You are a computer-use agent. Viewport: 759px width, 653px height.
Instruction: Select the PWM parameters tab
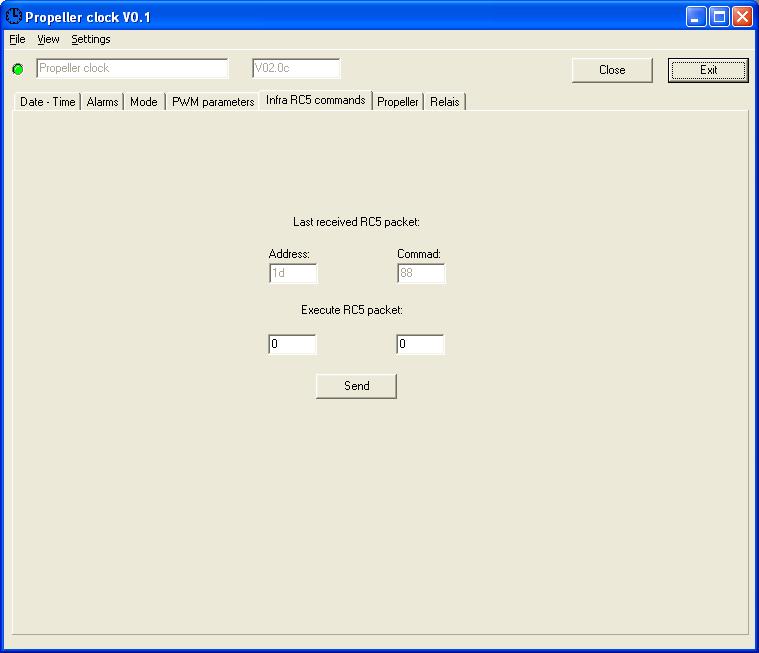click(213, 102)
